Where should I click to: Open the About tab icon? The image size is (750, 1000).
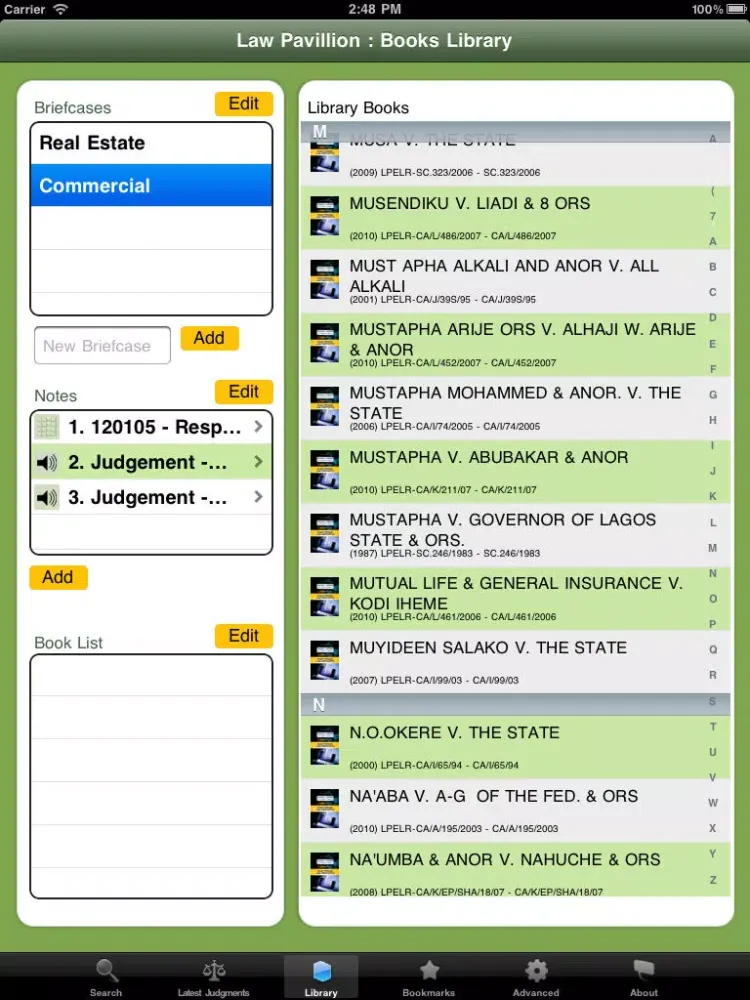[643, 971]
